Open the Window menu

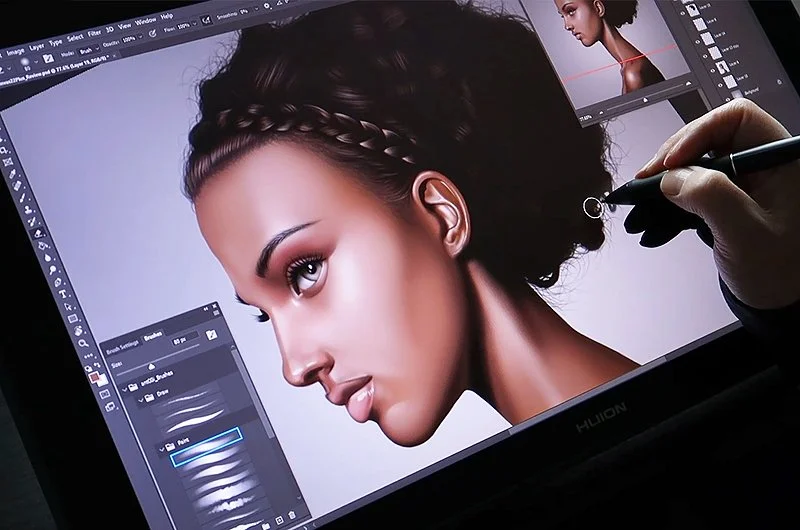tap(145, 21)
